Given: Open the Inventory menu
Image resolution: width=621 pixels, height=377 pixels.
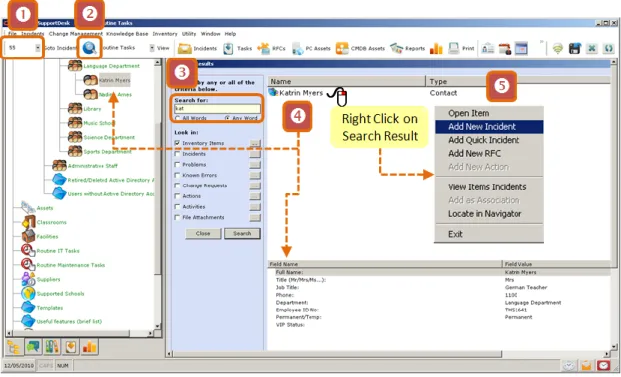Looking at the screenshot, I should [x=165, y=34].
